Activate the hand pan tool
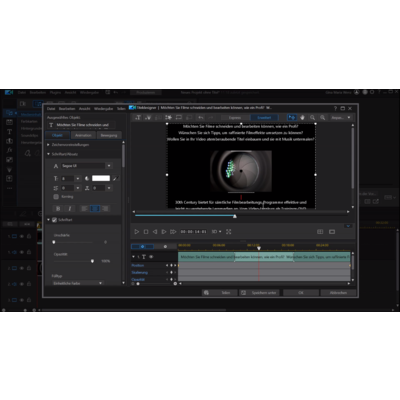Image resolution: width=400 pixels, height=400 pixels. click(x=302, y=117)
